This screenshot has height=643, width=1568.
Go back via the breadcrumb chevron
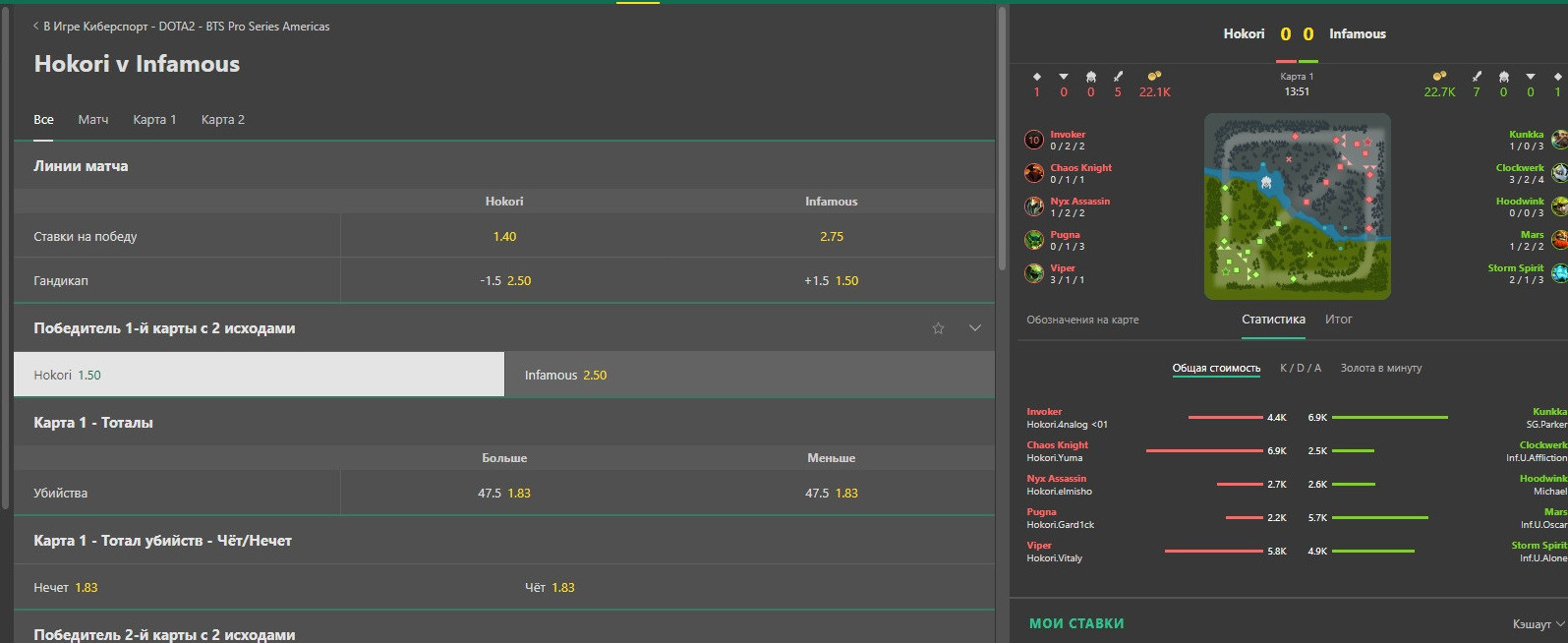(x=36, y=27)
